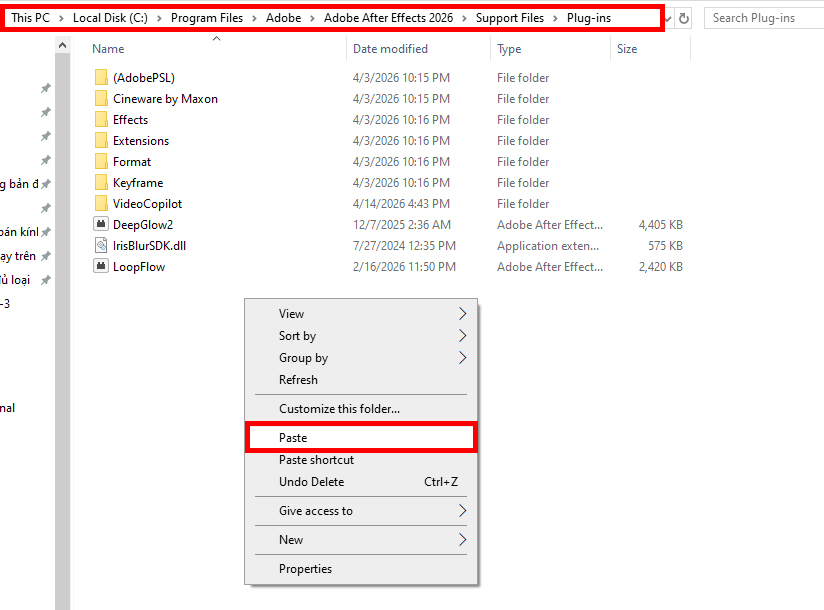Select the Format folder name

[x=132, y=162]
